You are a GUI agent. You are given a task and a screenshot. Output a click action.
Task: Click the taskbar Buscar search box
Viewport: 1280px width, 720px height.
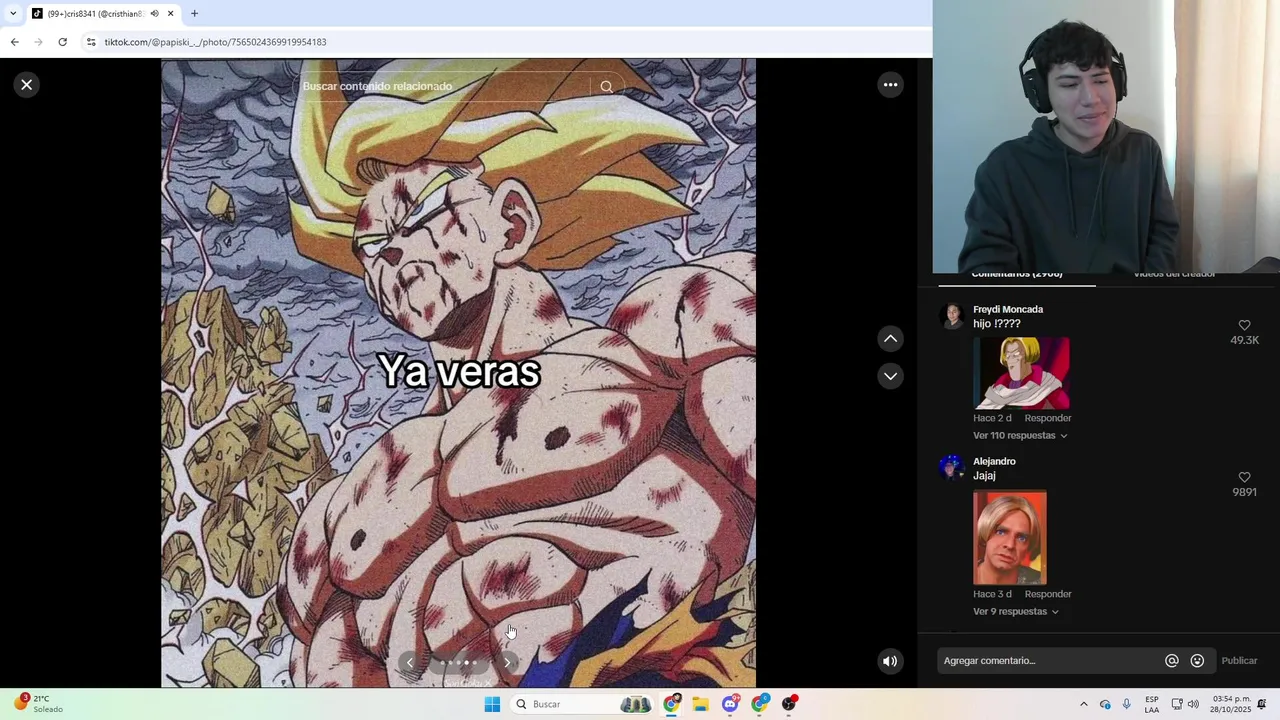(x=584, y=704)
